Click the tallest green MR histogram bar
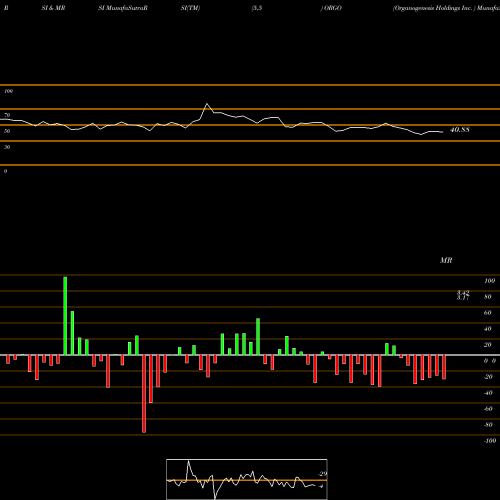The width and height of the screenshot is (500, 500). pyautogui.click(x=65, y=316)
